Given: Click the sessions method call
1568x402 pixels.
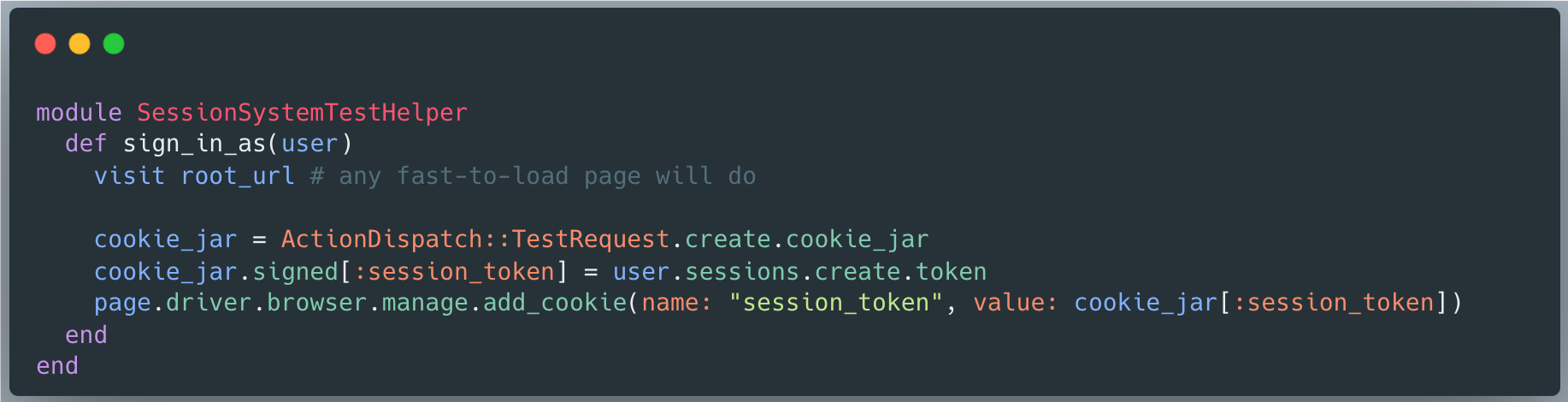Looking at the screenshot, I should 741,272.
